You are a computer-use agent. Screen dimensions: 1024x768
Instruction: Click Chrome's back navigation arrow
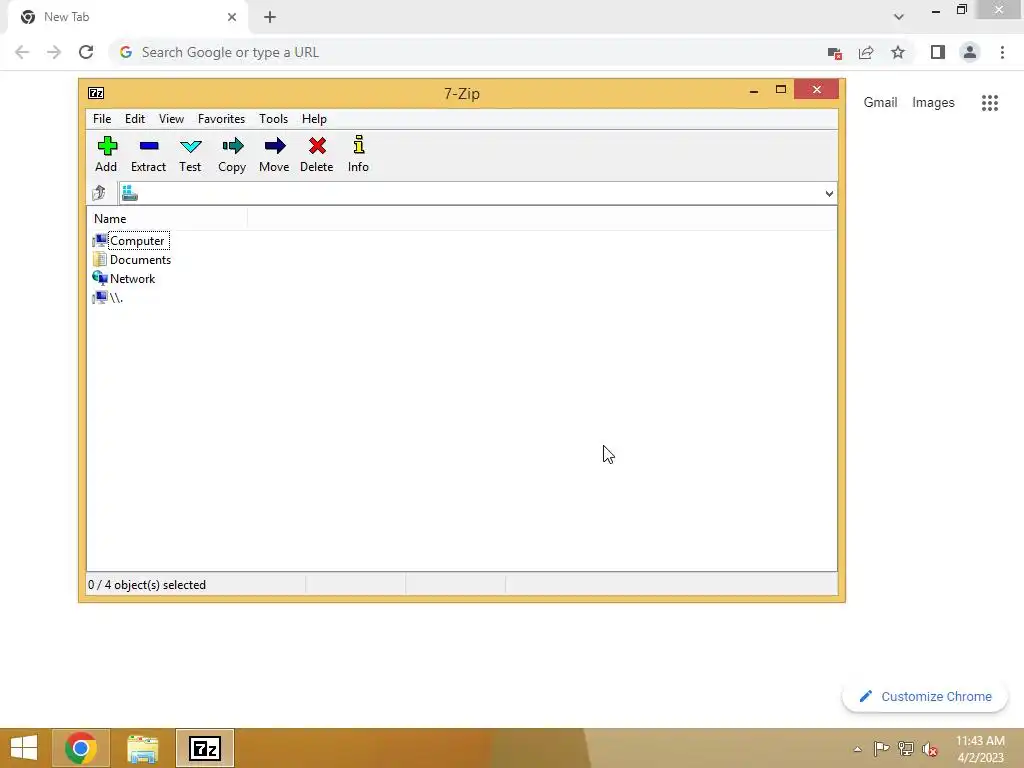click(x=22, y=52)
